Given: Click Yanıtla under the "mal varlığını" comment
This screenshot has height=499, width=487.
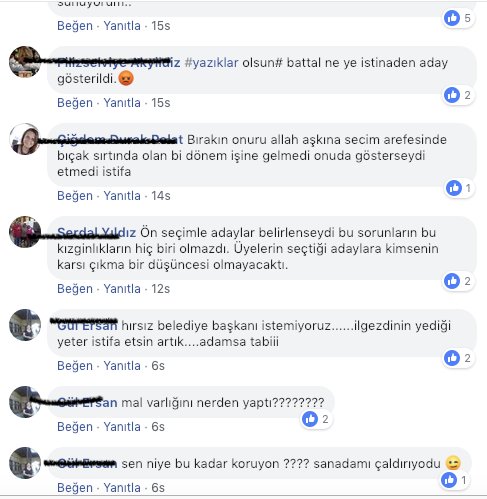Looking at the screenshot, I should coord(122,427).
